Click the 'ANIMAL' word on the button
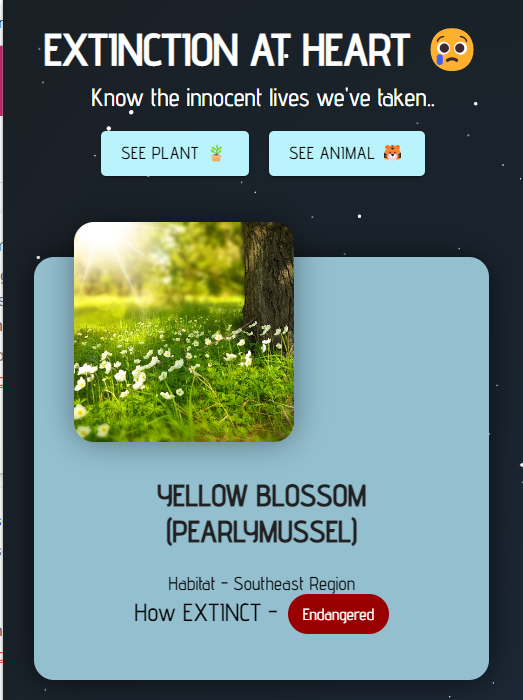523x700 pixels. tap(347, 153)
